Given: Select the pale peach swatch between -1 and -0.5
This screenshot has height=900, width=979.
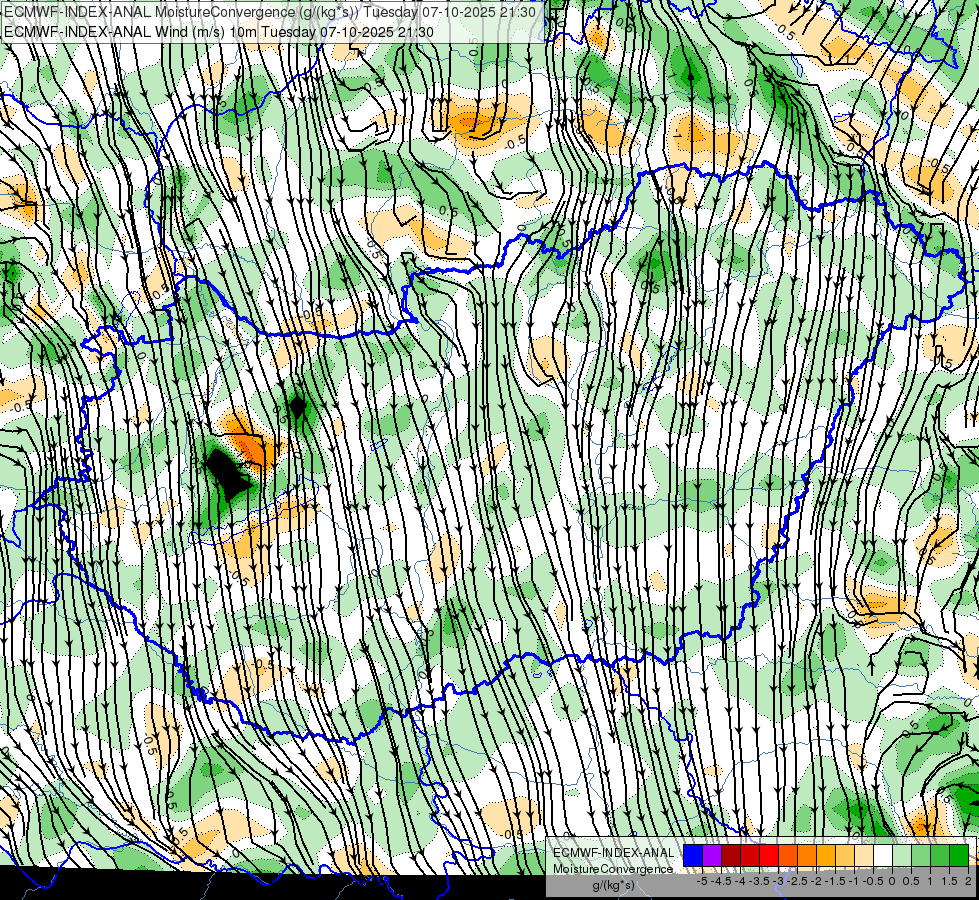Looking at the screenshot, I should (864, 855).
